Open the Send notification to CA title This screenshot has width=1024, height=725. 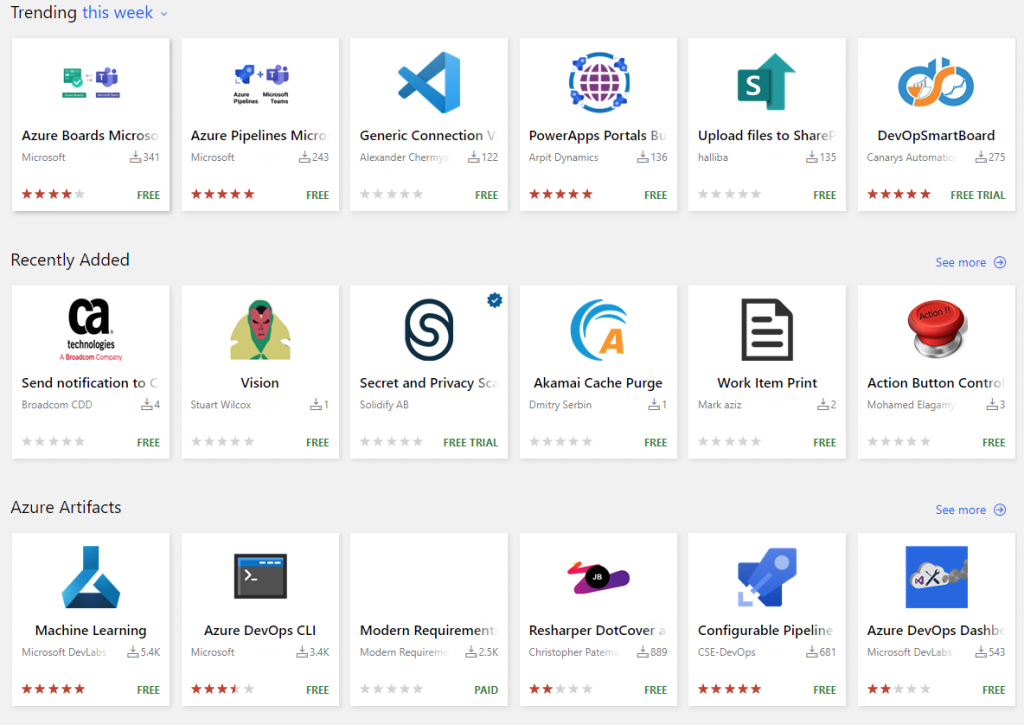point(90,383)
